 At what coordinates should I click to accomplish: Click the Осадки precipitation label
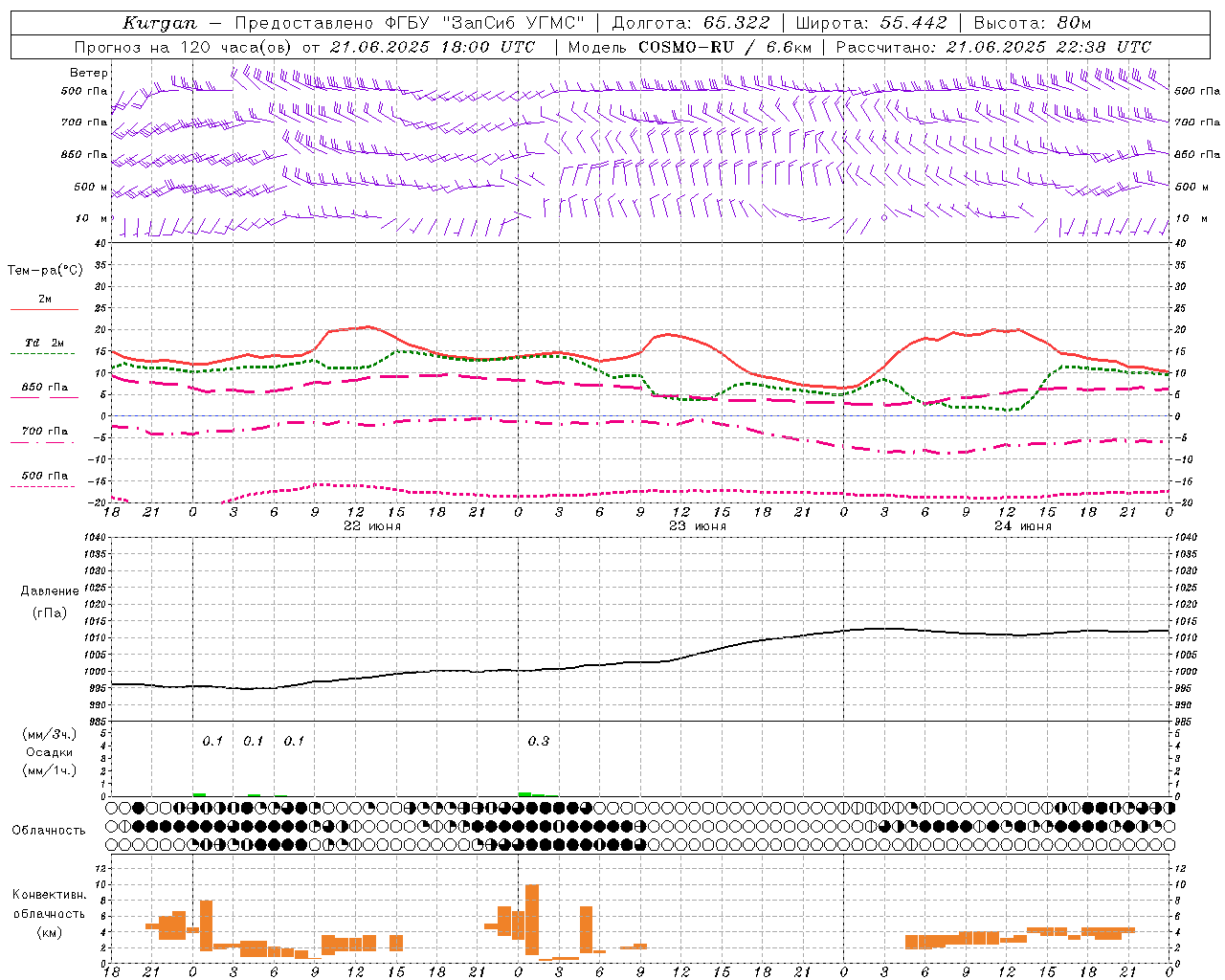(x=50, y=752)
